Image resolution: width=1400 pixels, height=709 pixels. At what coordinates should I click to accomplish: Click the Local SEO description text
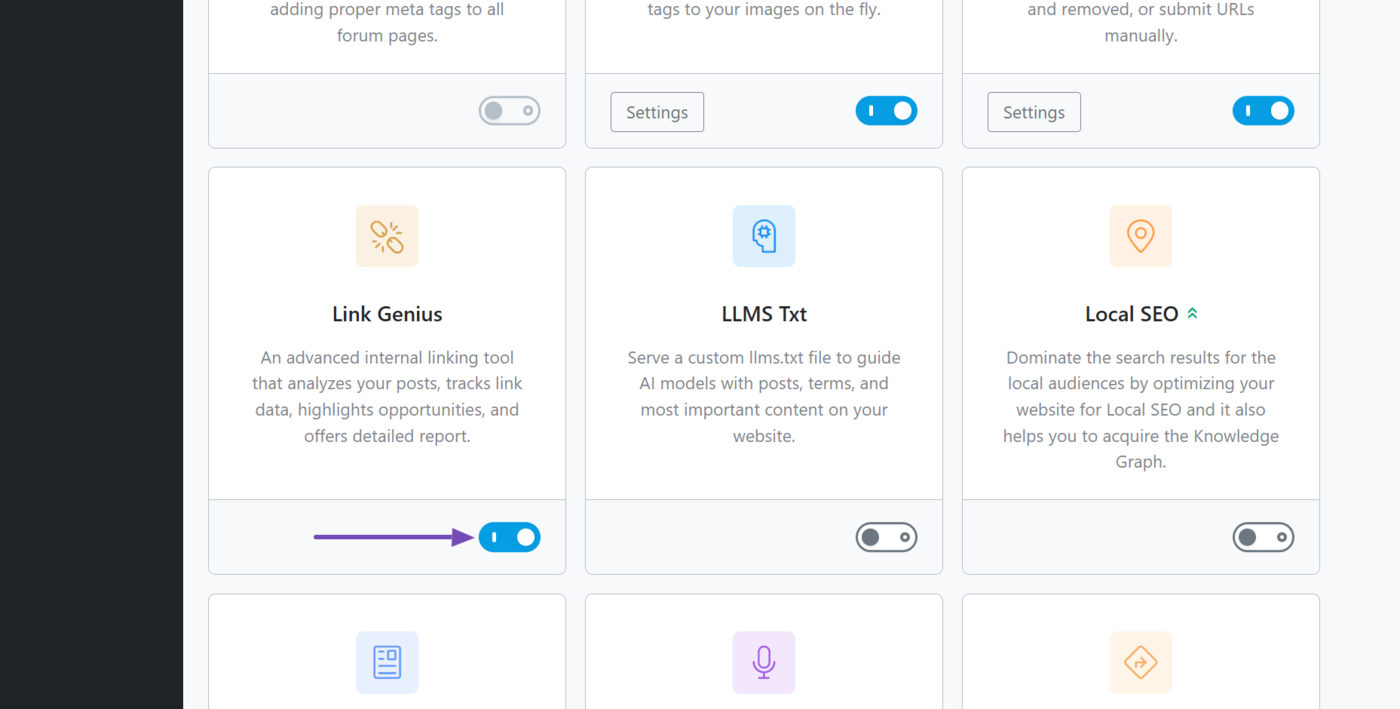click(x=1140, y=409)
